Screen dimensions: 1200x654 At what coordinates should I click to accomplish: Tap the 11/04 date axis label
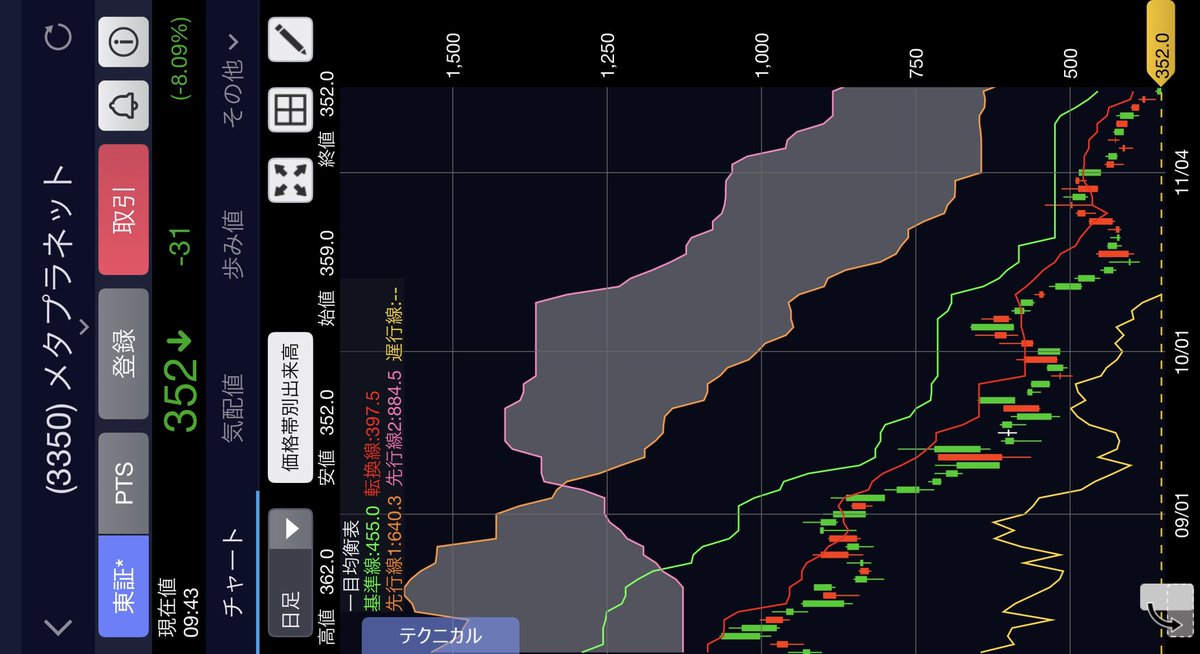tap(1182, 171)
